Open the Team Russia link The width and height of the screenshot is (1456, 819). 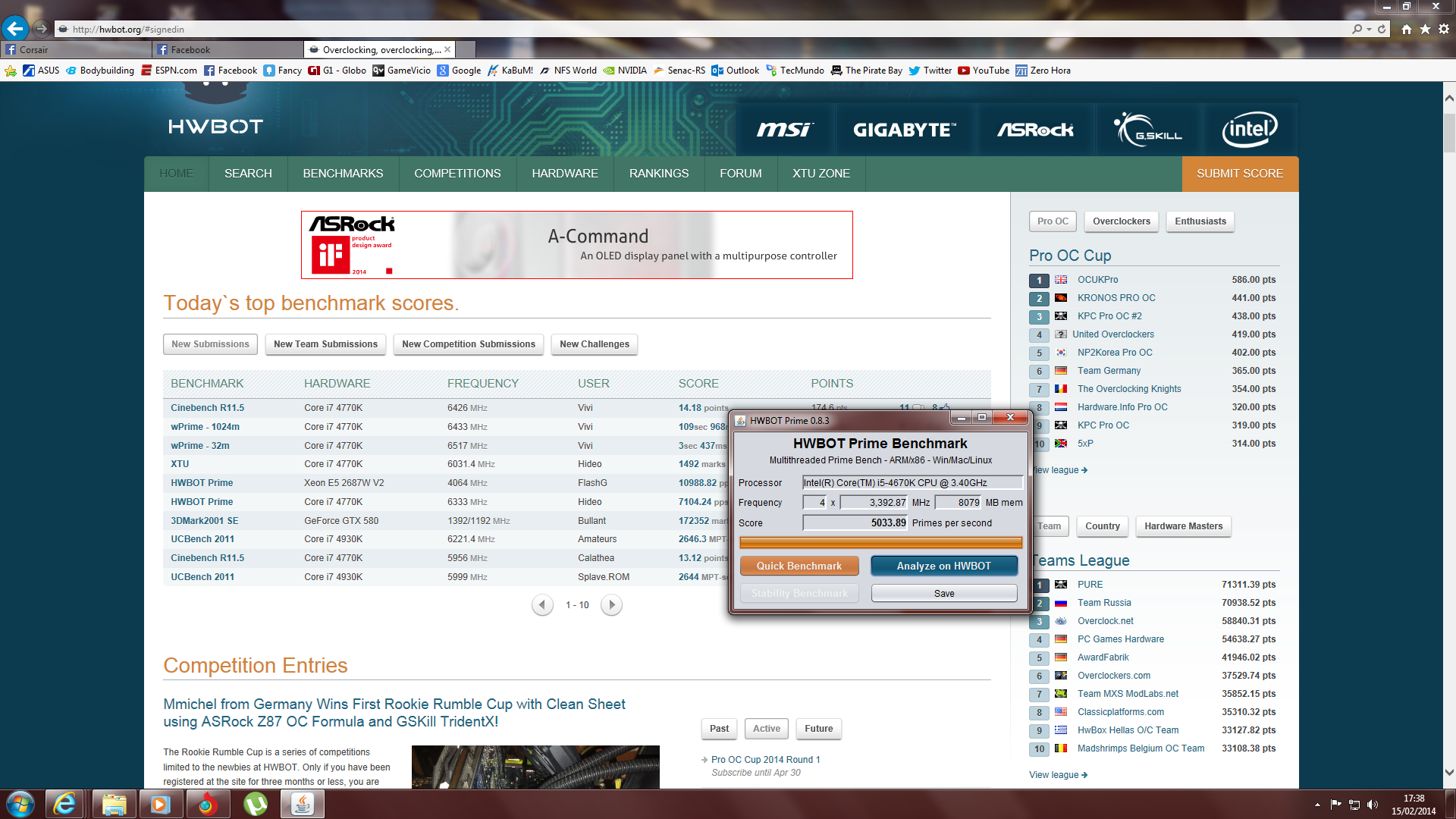point(1104,603)
